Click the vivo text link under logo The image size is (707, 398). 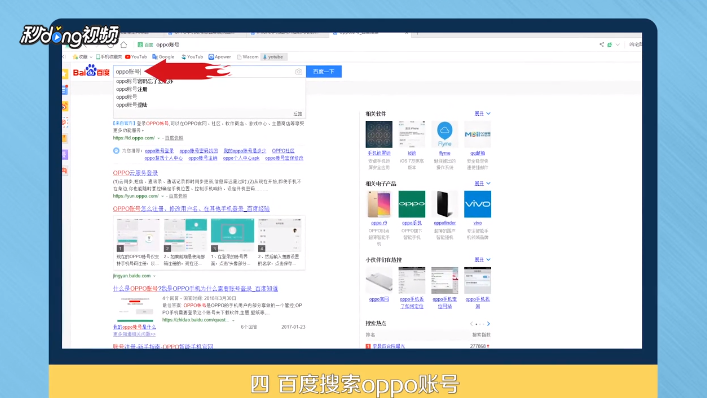[477, 223]
